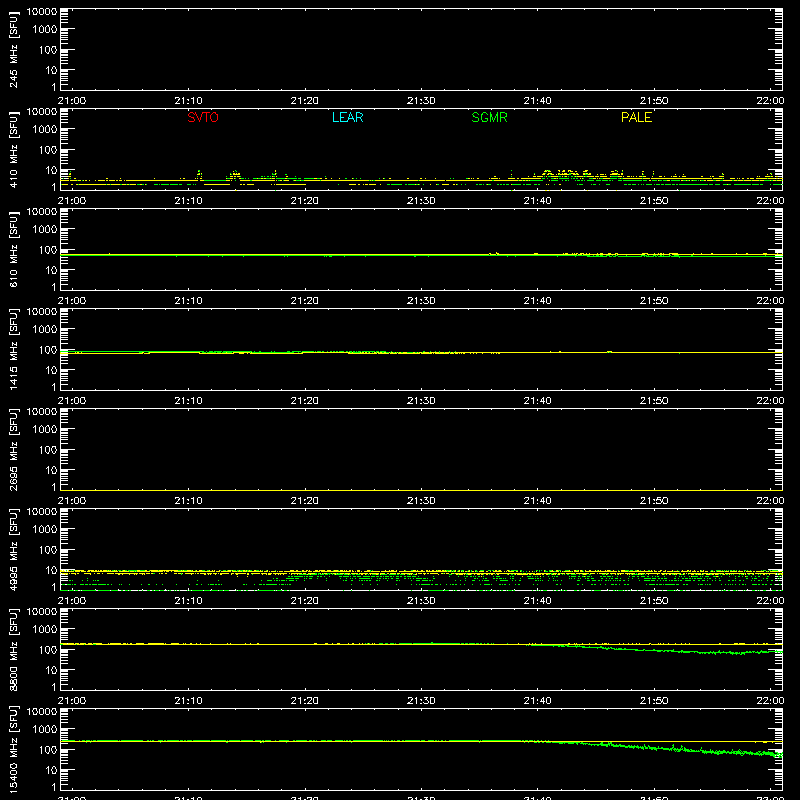
Task: Click 21:30 time label below 245 MHz panel
Action: point(421,101)
